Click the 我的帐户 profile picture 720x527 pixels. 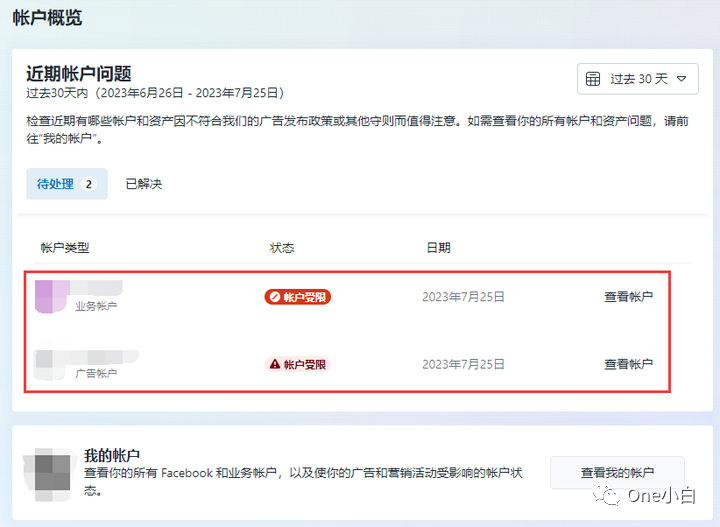coord(51,474)
